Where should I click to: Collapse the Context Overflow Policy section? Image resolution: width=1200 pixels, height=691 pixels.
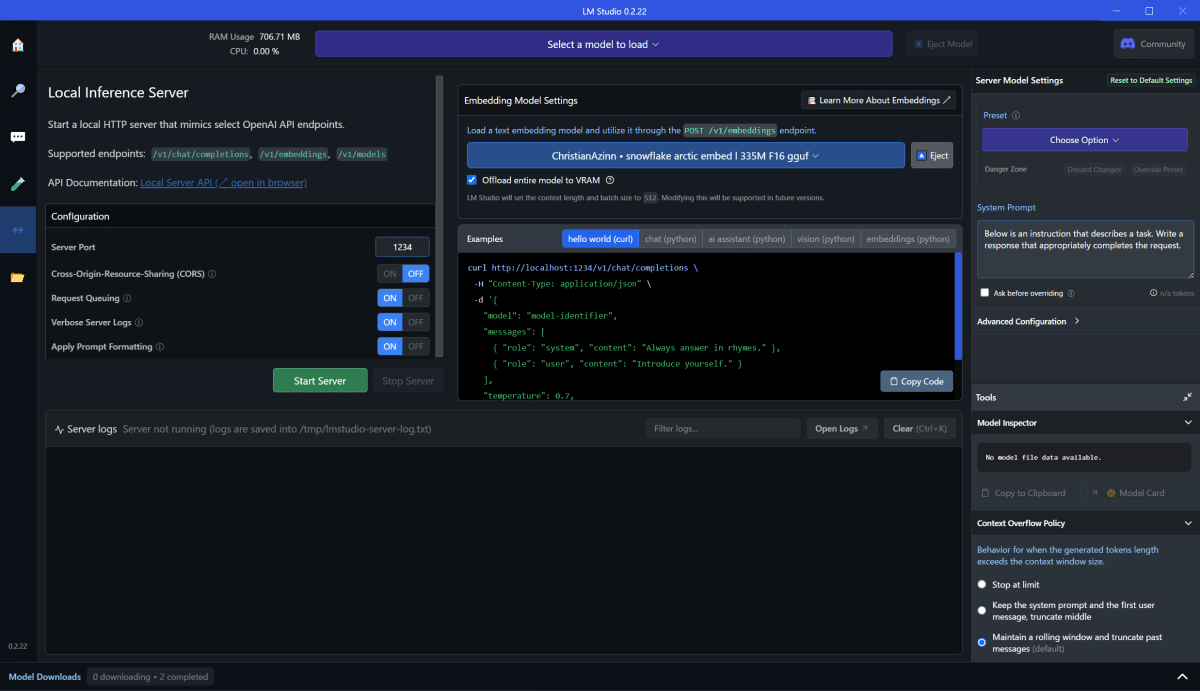pyautogui.click(x=1187, y=523)
